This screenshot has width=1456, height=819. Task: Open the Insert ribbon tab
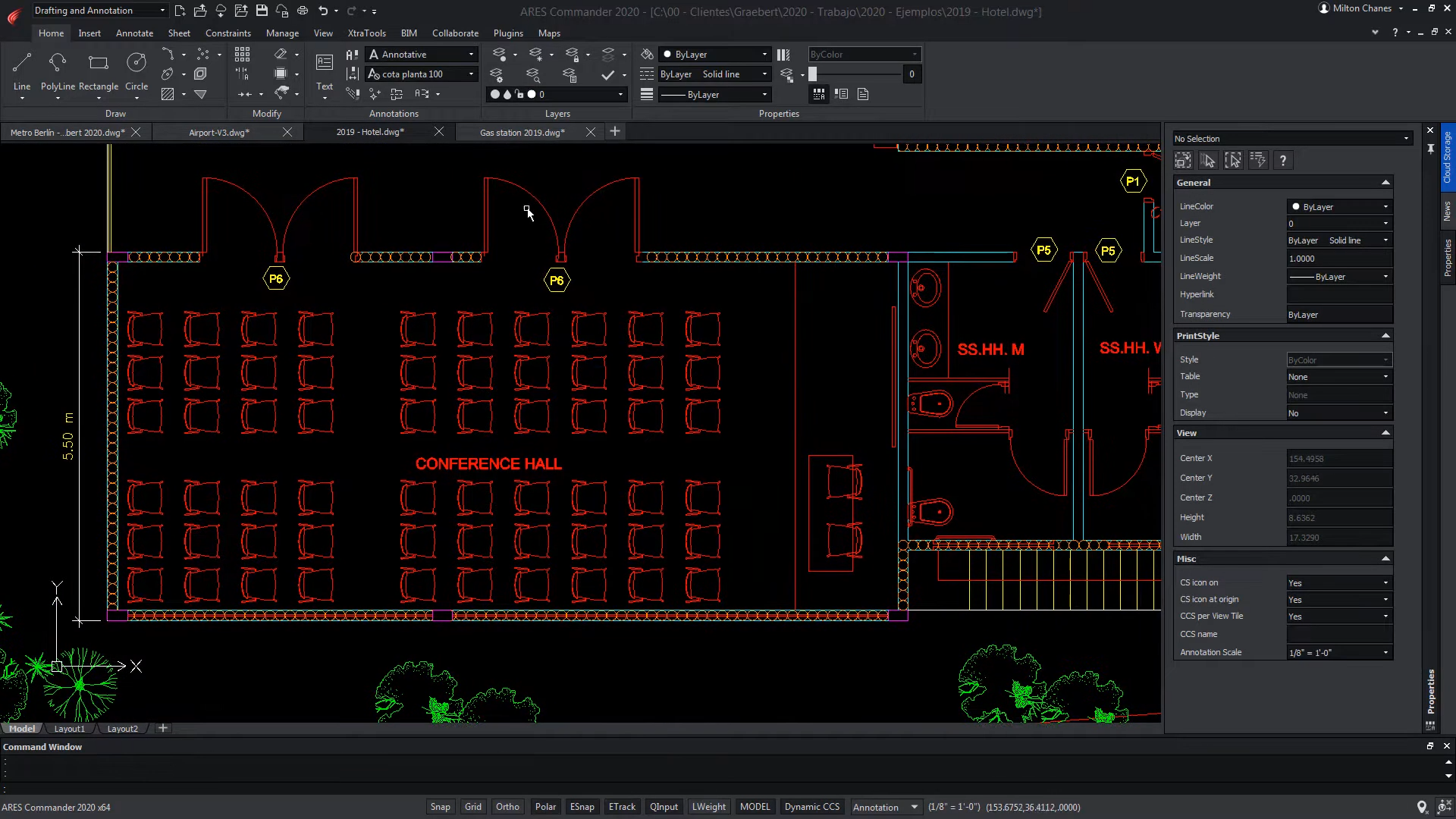(x=89, y=33)
